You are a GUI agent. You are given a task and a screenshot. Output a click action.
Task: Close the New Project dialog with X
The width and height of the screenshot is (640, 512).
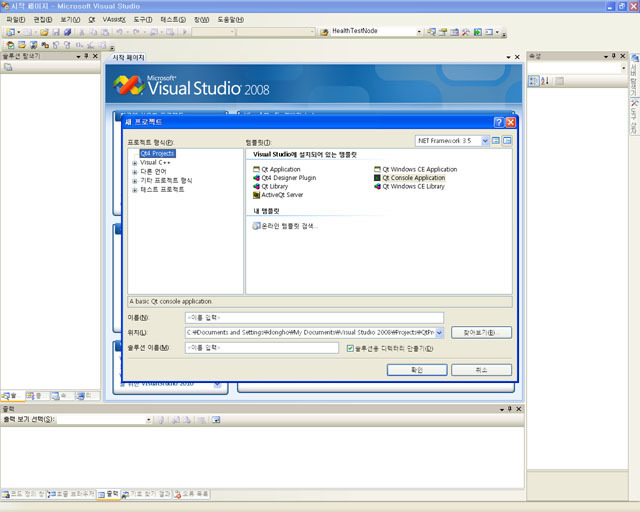[510, 122]
